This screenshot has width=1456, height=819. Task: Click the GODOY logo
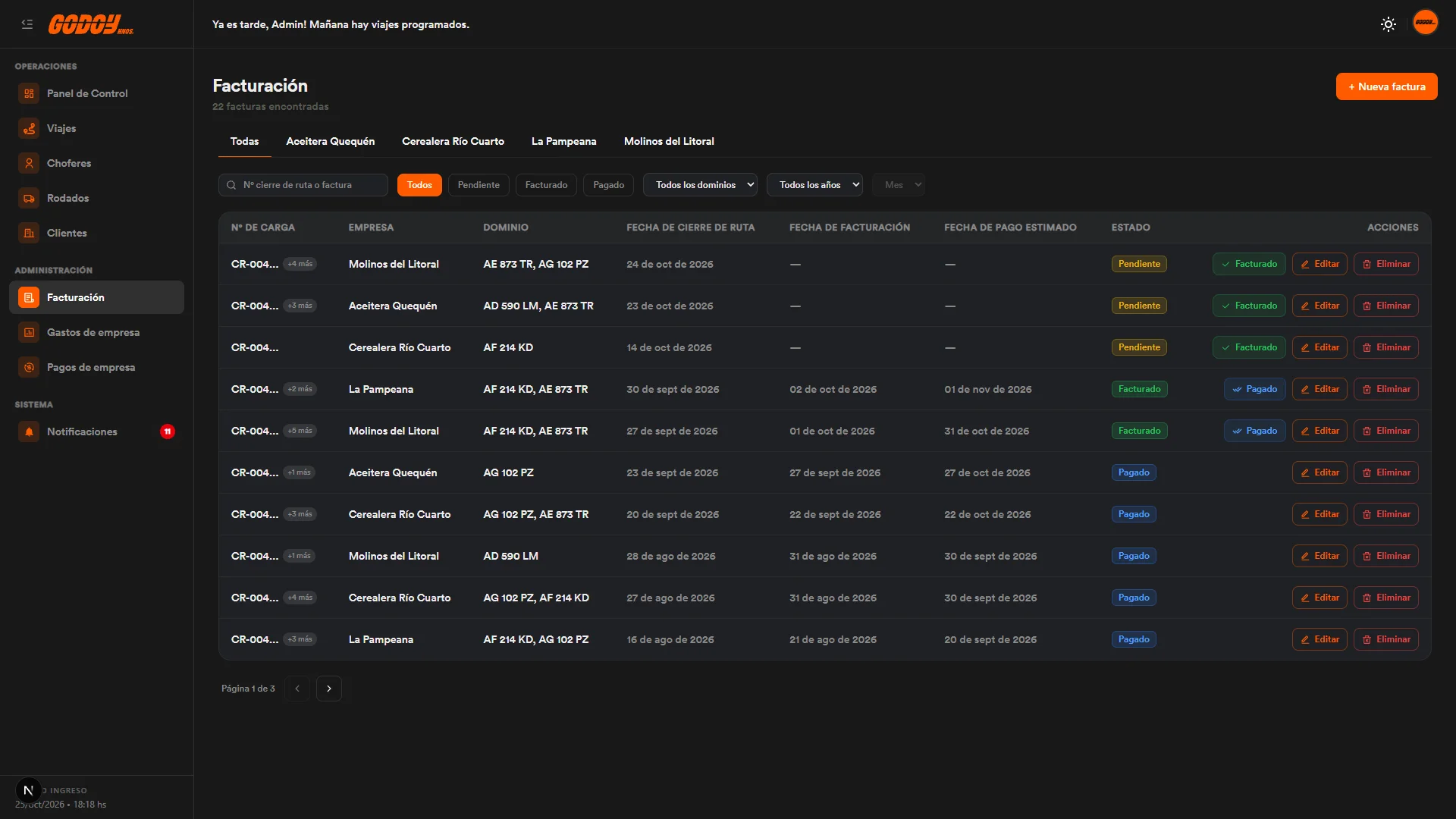91,24
